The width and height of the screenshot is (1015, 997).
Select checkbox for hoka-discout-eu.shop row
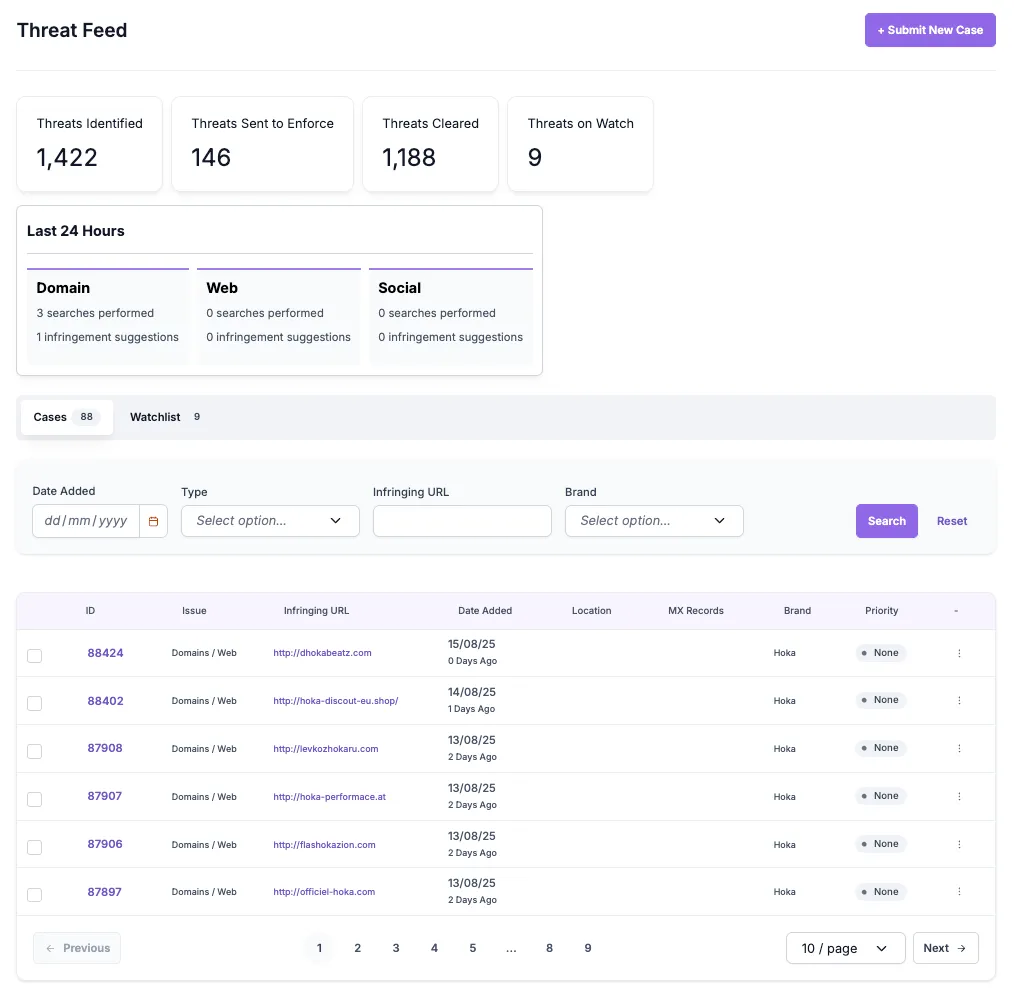point(34,703)
